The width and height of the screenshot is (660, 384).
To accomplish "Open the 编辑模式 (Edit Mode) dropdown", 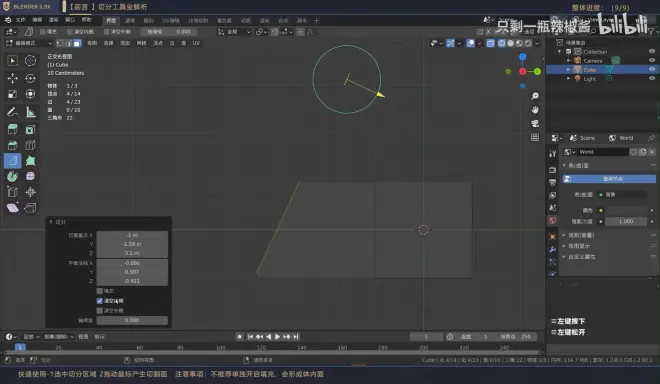I will (29, 43).
